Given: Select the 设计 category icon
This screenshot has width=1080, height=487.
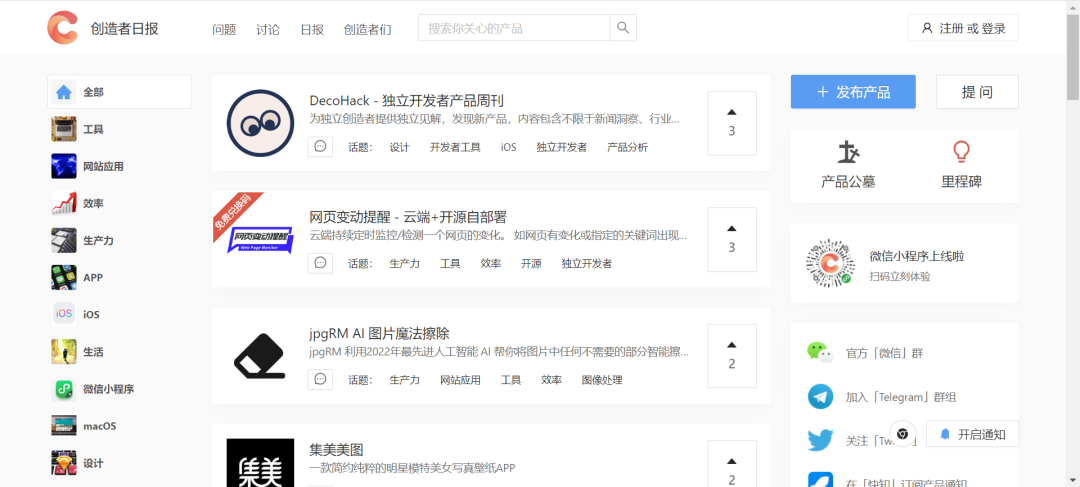Looking at the screenshot, I should [x=64, y=463].
